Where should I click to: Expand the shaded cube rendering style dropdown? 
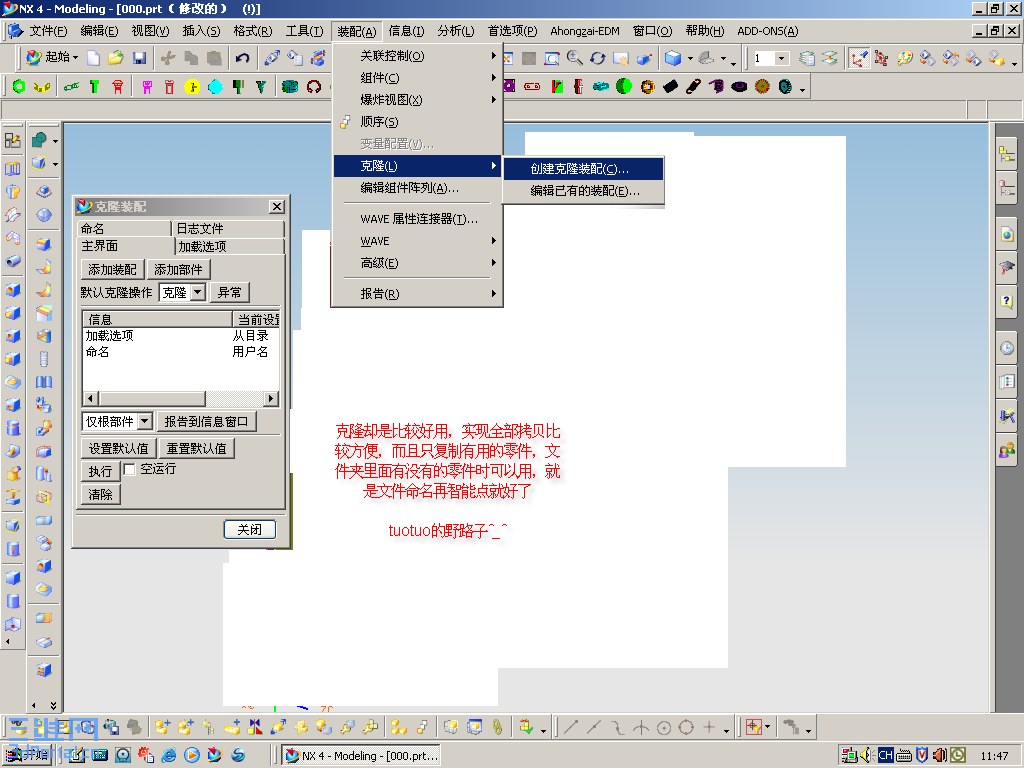click(x=690, y=58)
